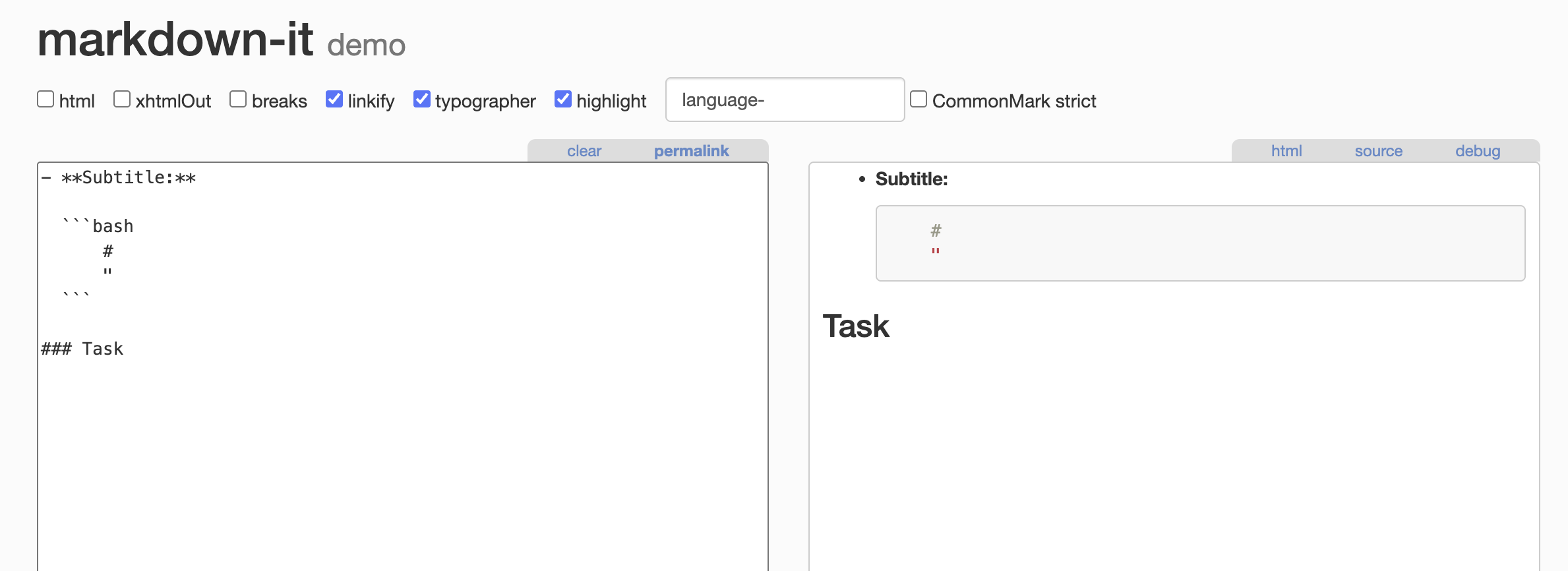Open the debug output tab
This screenshot has height=571, width=1568.
click(1478, 151)
